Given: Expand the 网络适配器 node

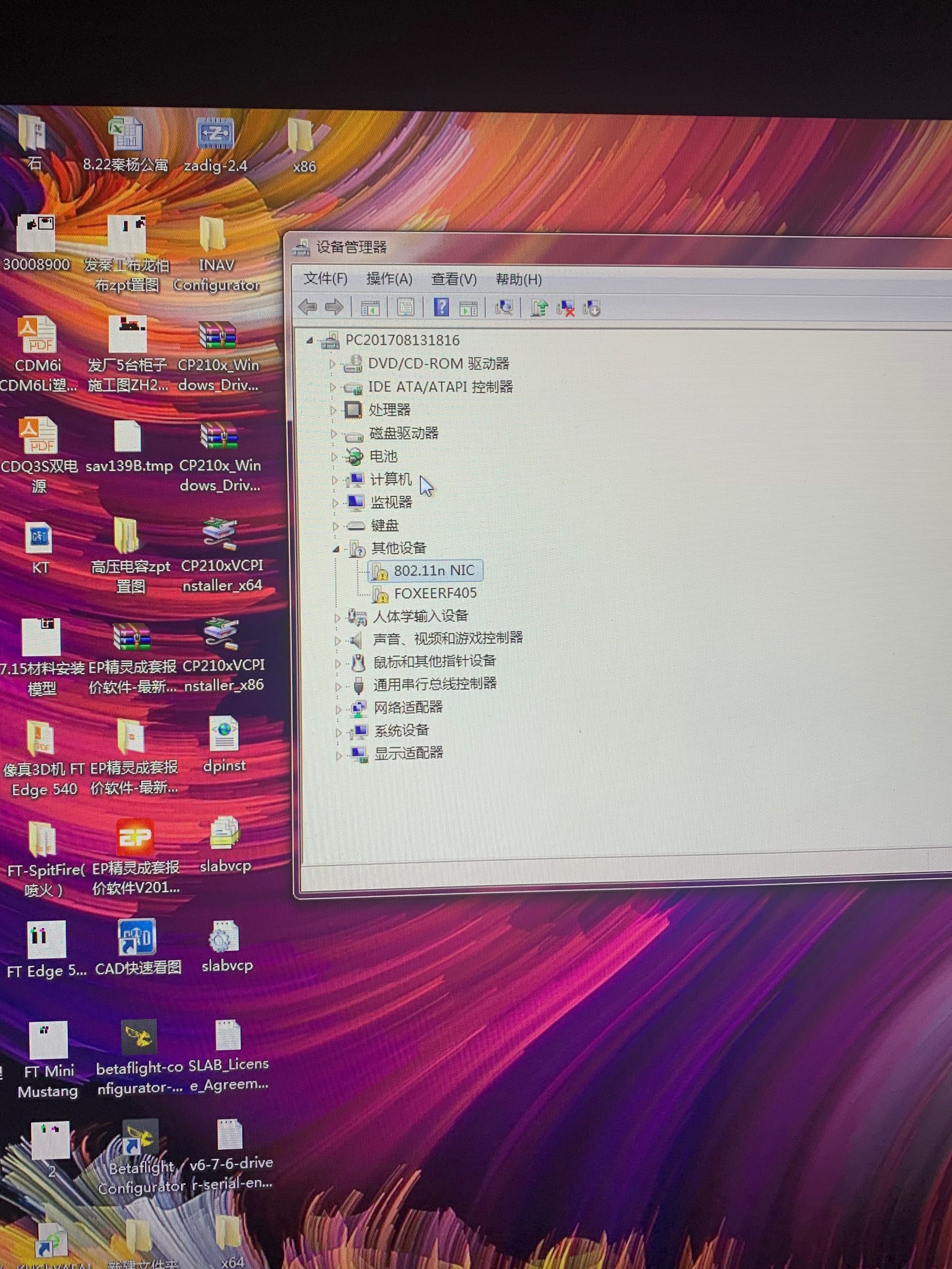Looking at the screenshot, I should pyautogui.click(x=338, y=709).
